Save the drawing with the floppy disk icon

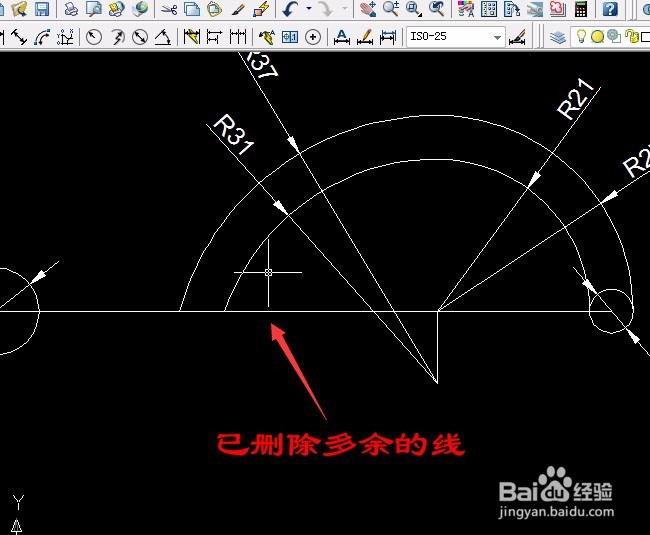click(x=42, y=8)
